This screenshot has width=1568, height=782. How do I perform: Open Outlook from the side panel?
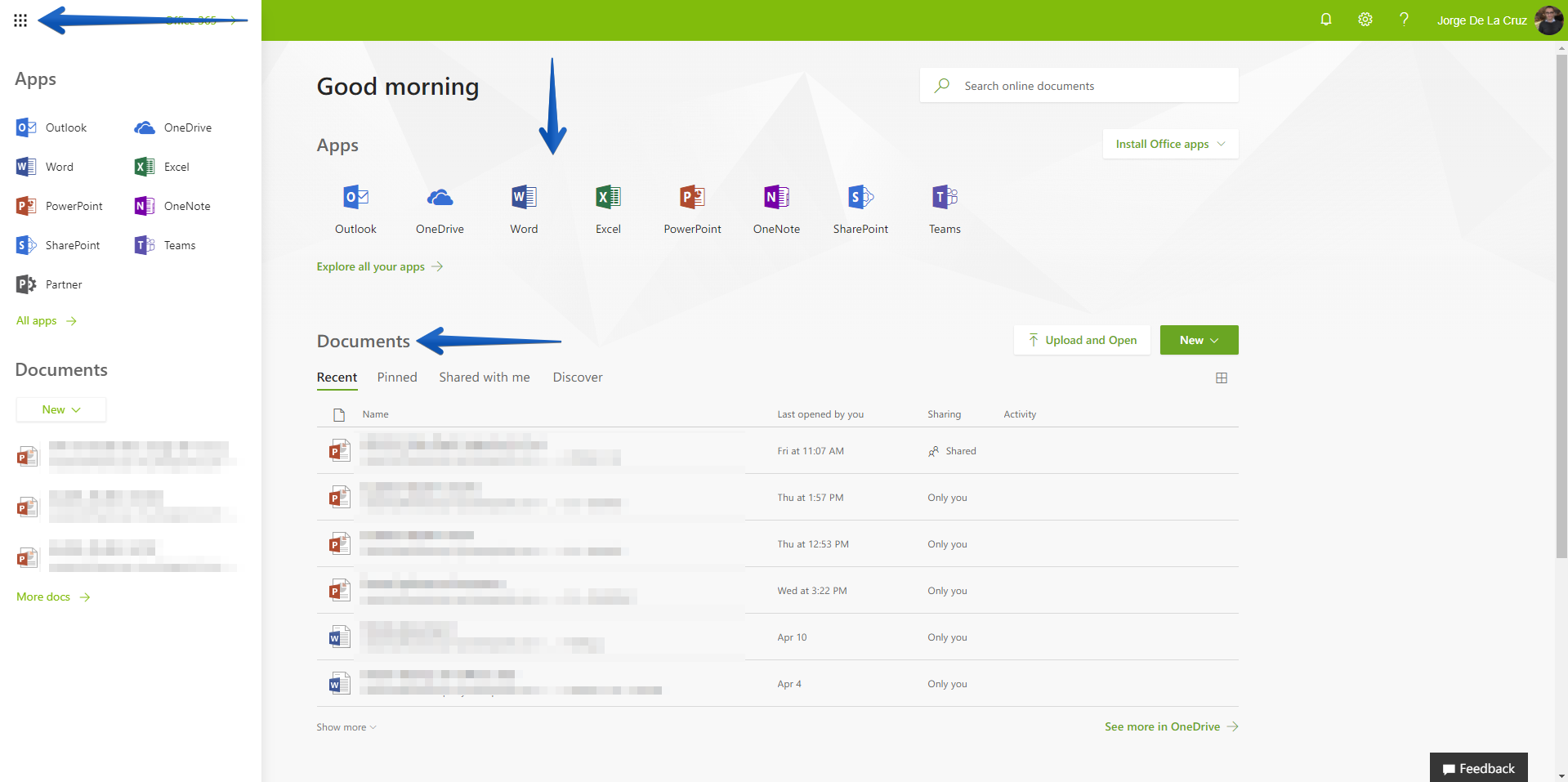pos(51,127)
